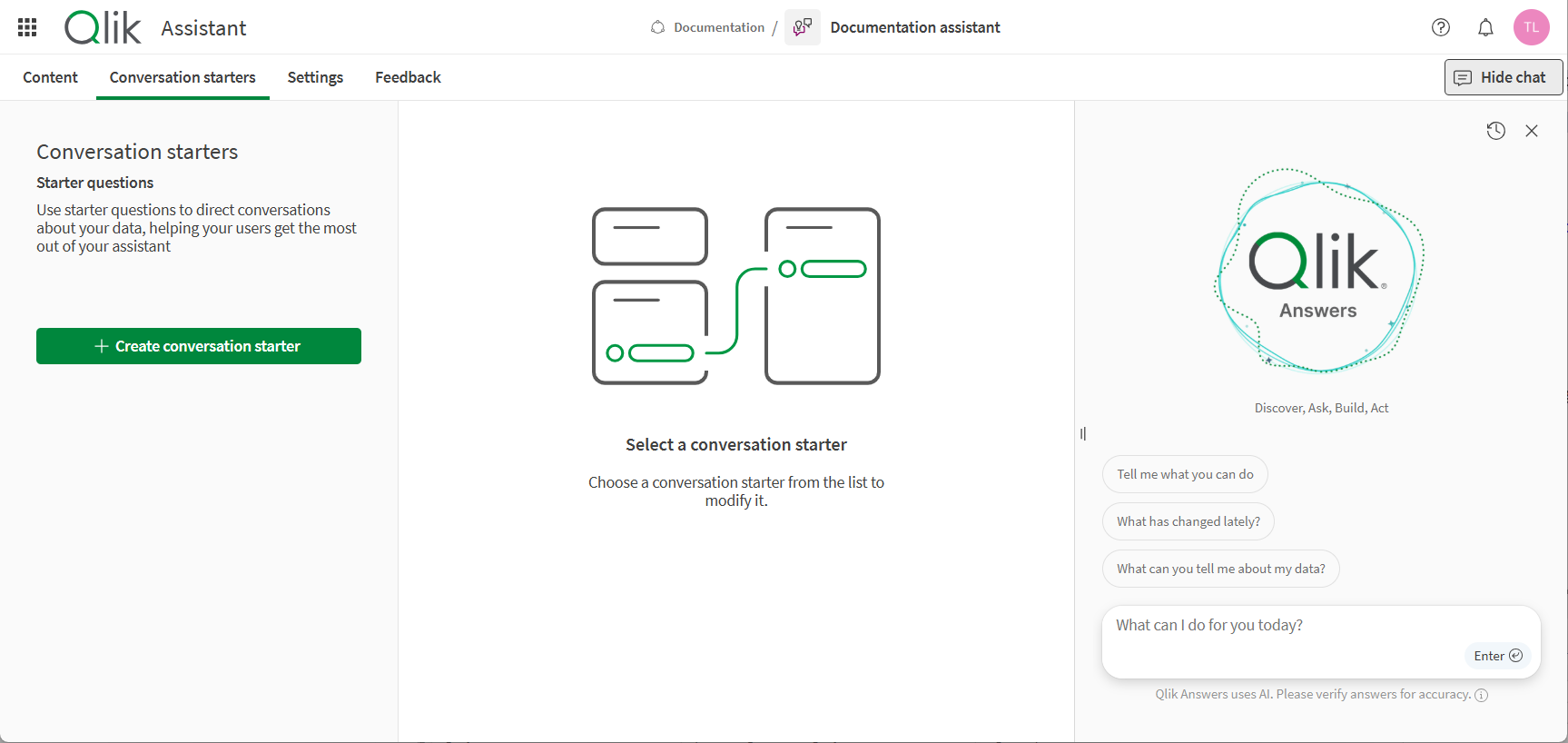Select the Conversation starters tab
Screen dimensions: 1568x743
pos(182,77)
